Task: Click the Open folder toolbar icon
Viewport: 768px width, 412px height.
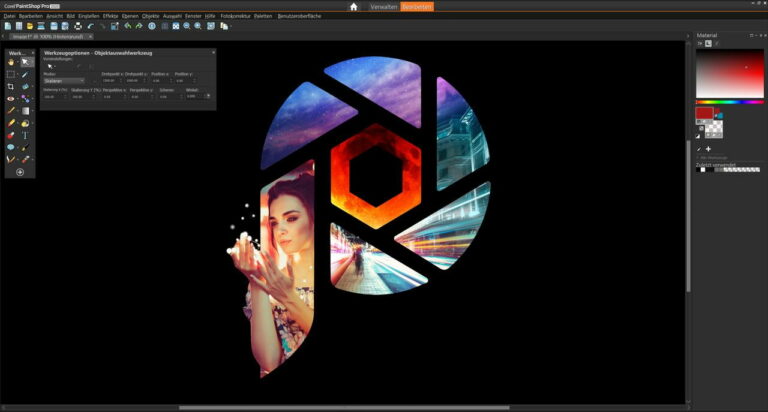Action: pyautogui.click(x=30, y=26)
